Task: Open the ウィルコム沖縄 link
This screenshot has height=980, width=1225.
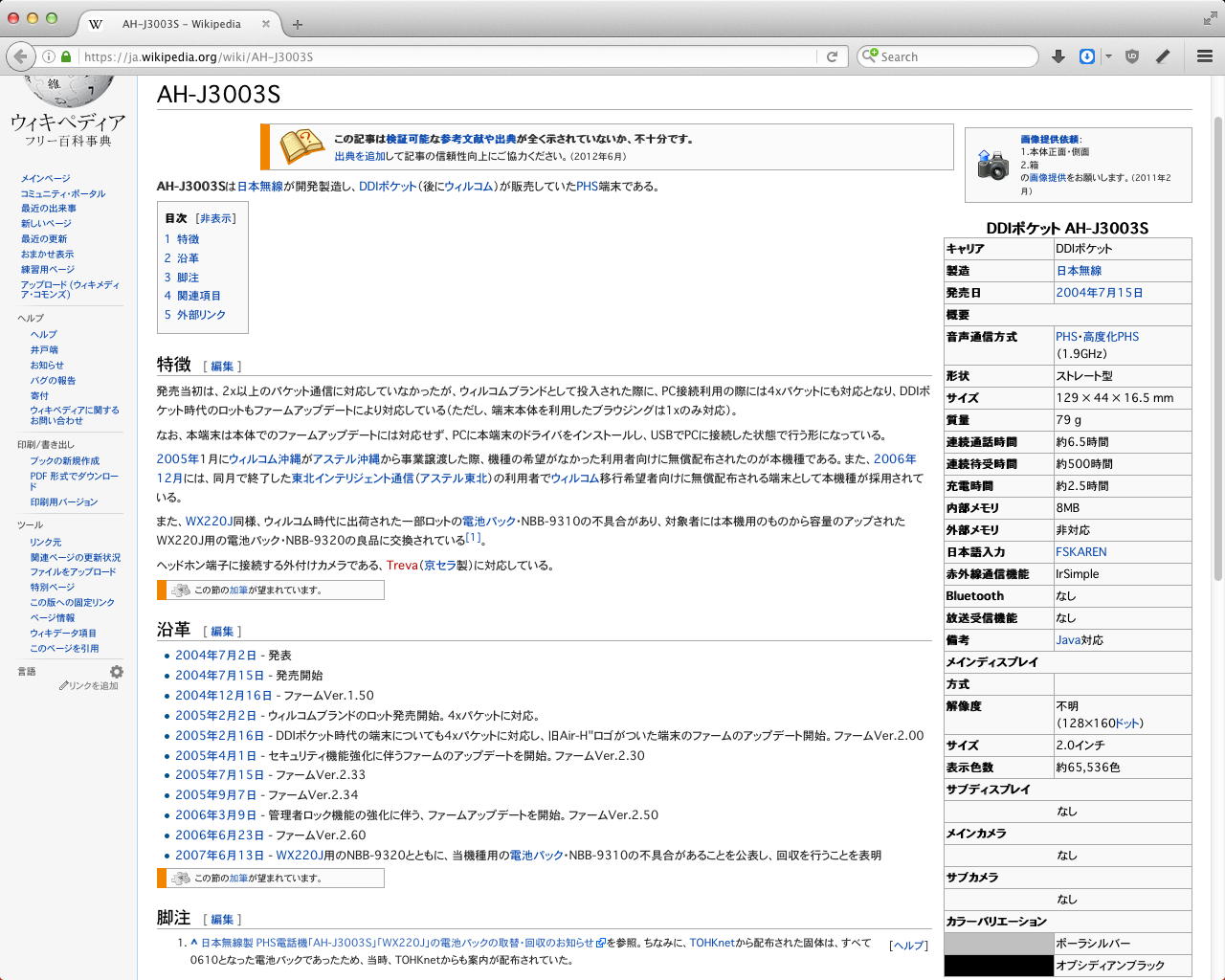Action: click(x=264, y=459)
